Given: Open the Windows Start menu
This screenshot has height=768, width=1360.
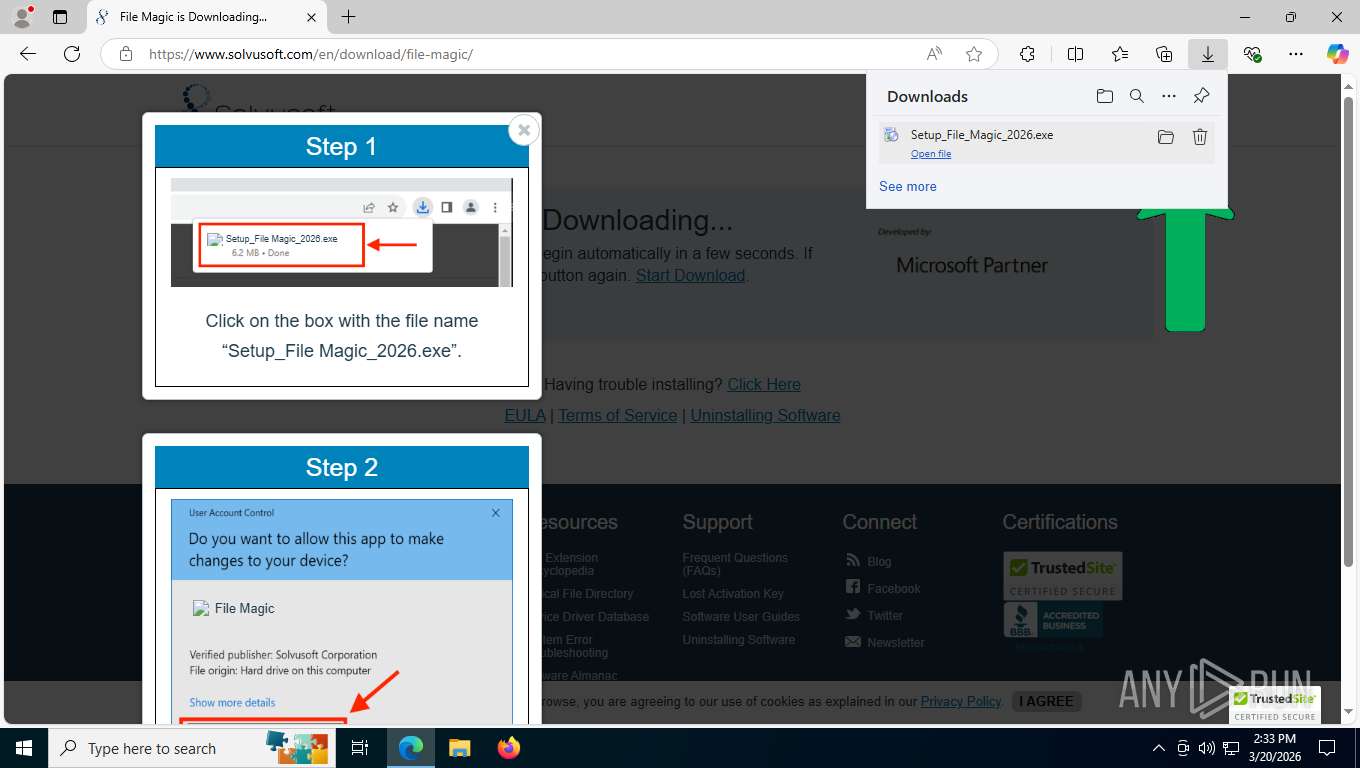Looking at the screenshot, I should [x=24, y=748].
